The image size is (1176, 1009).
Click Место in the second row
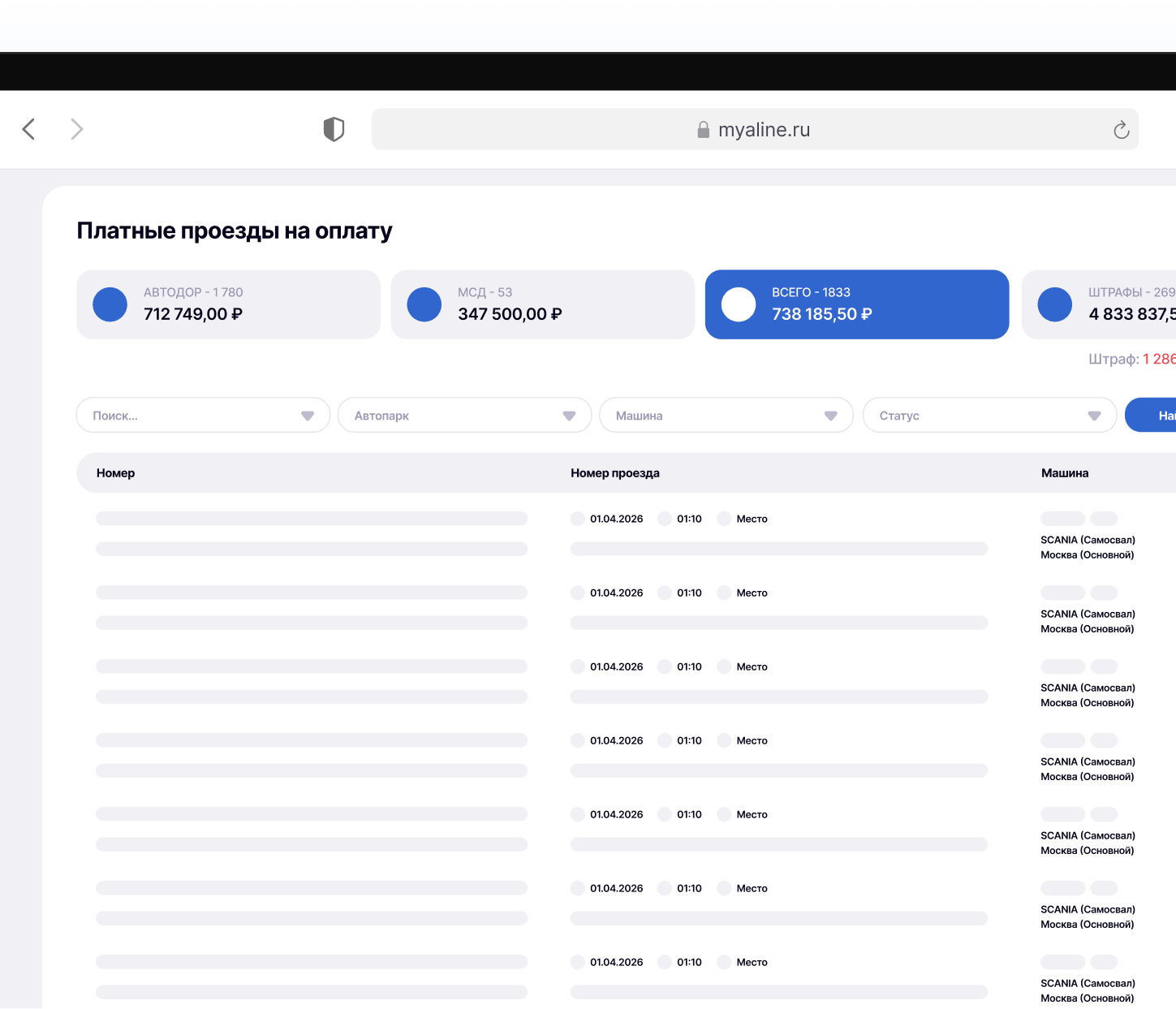[752, 593]
